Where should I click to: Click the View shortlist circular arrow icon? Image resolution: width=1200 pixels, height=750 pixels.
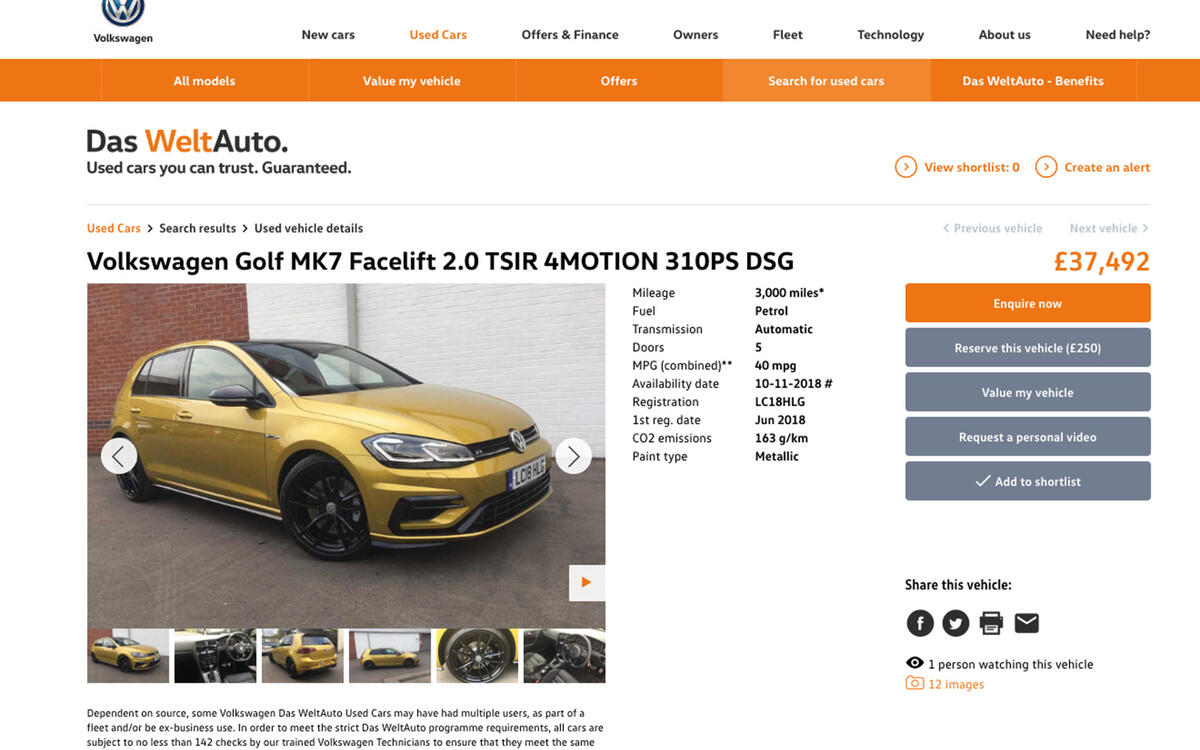pos(905,167)
